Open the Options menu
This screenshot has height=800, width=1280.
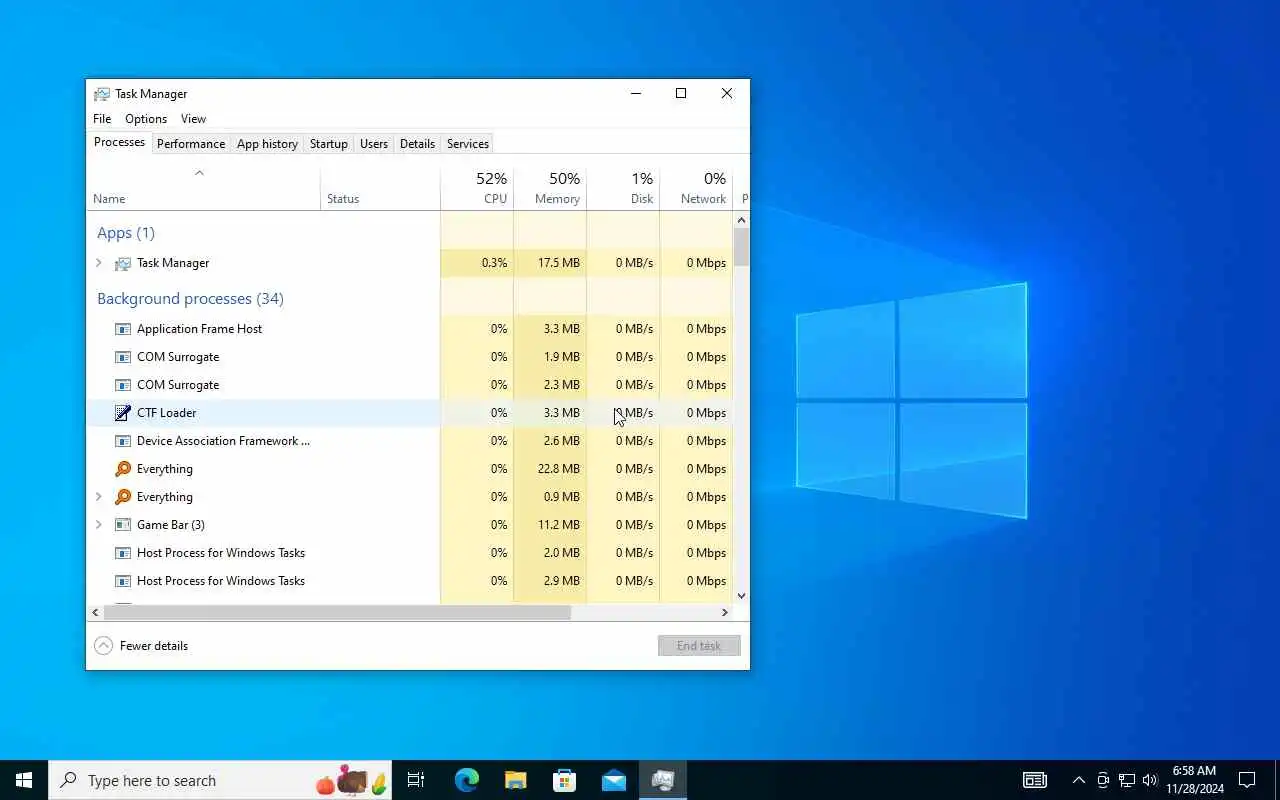[x=146, y=119]
